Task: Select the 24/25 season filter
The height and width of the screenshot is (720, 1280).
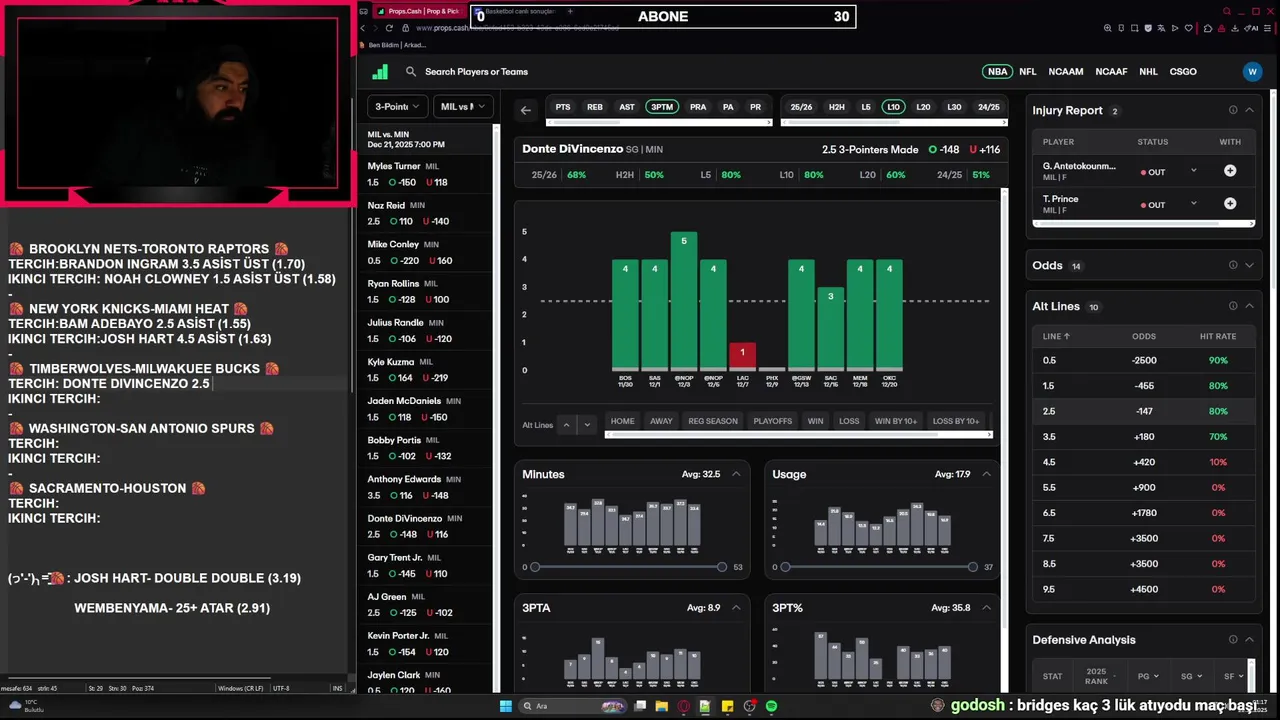Action: (989, 107)
